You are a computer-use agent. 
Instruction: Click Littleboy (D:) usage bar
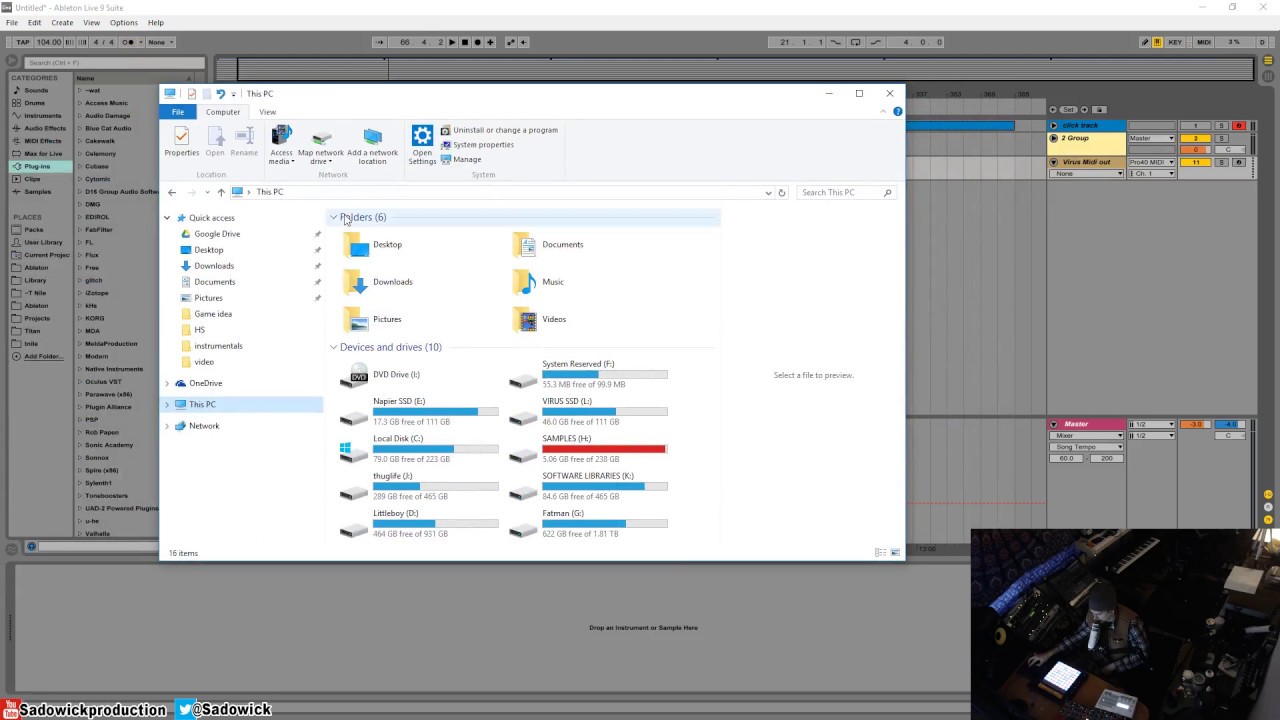[x=436, y=524]
